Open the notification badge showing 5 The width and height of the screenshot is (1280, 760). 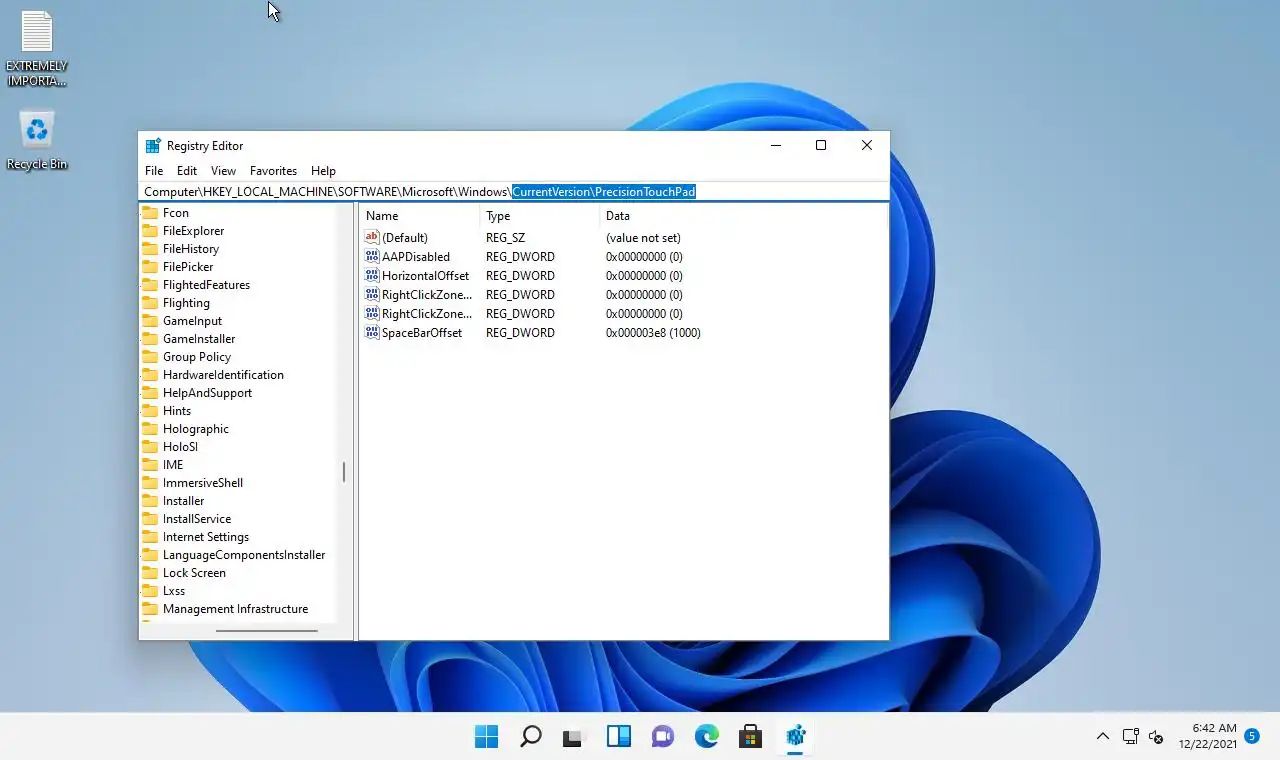point(1252,737)
